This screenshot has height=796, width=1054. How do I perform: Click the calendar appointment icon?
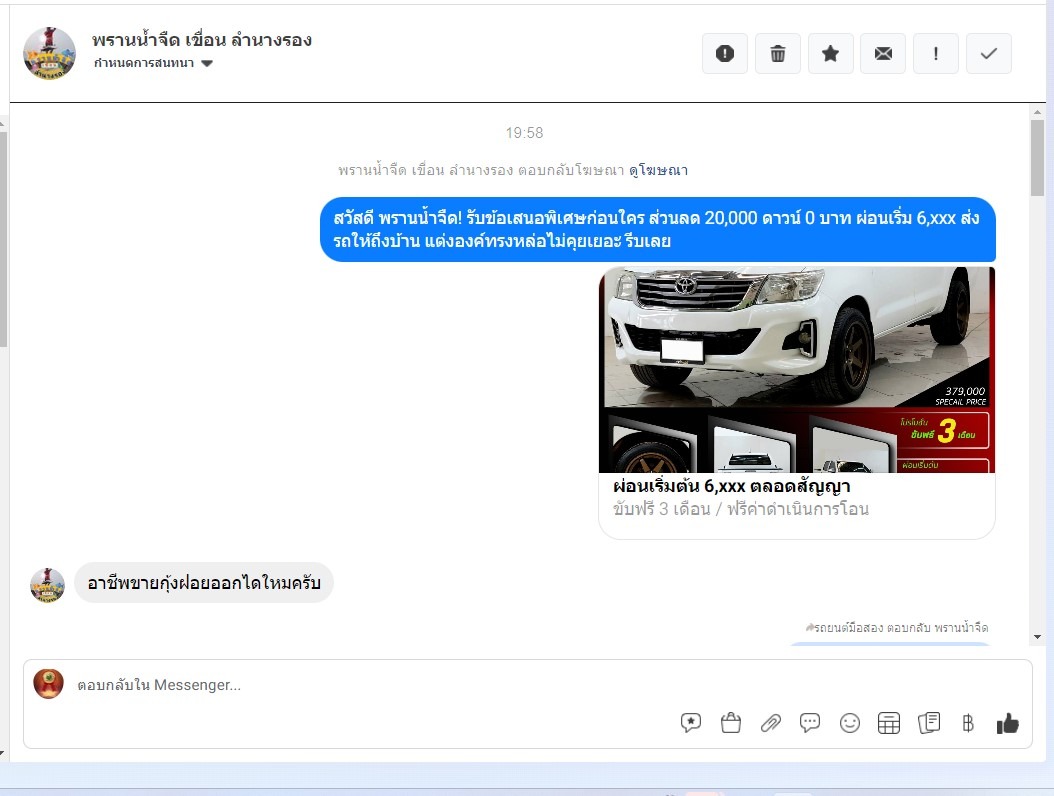(x=889, y=723)
